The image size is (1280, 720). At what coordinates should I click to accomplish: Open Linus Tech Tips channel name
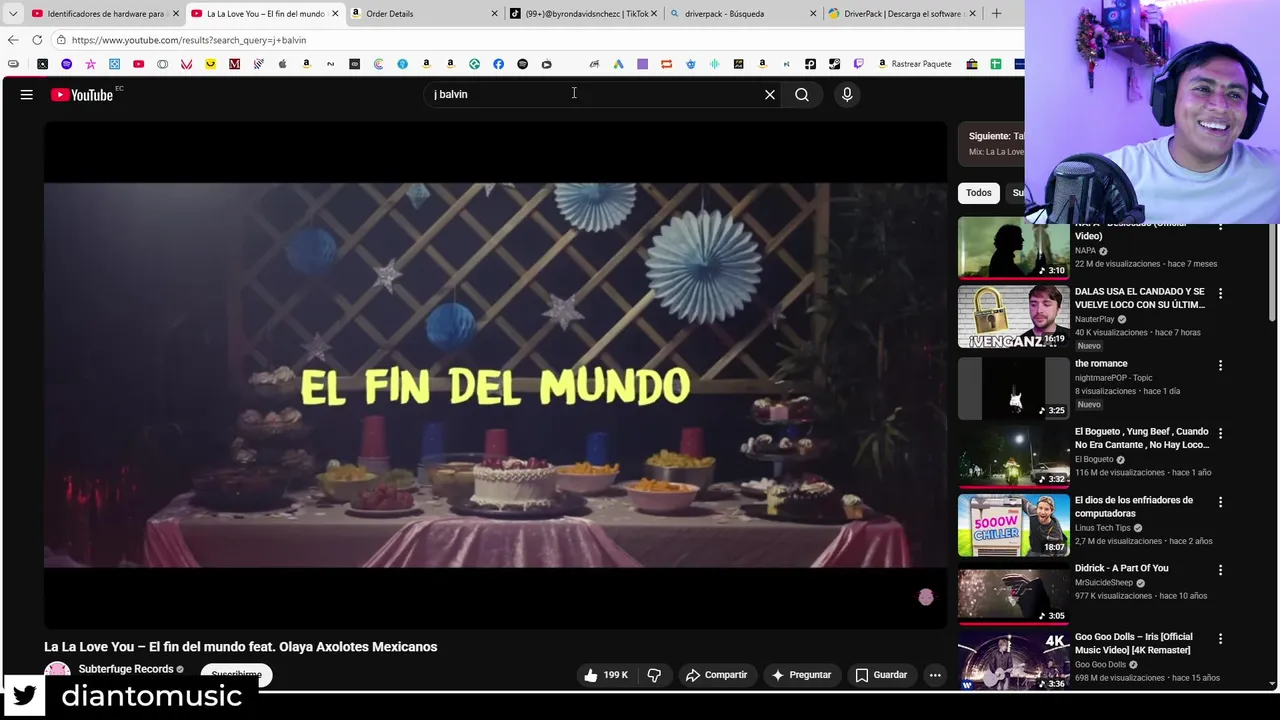[x=1103, y=528]
